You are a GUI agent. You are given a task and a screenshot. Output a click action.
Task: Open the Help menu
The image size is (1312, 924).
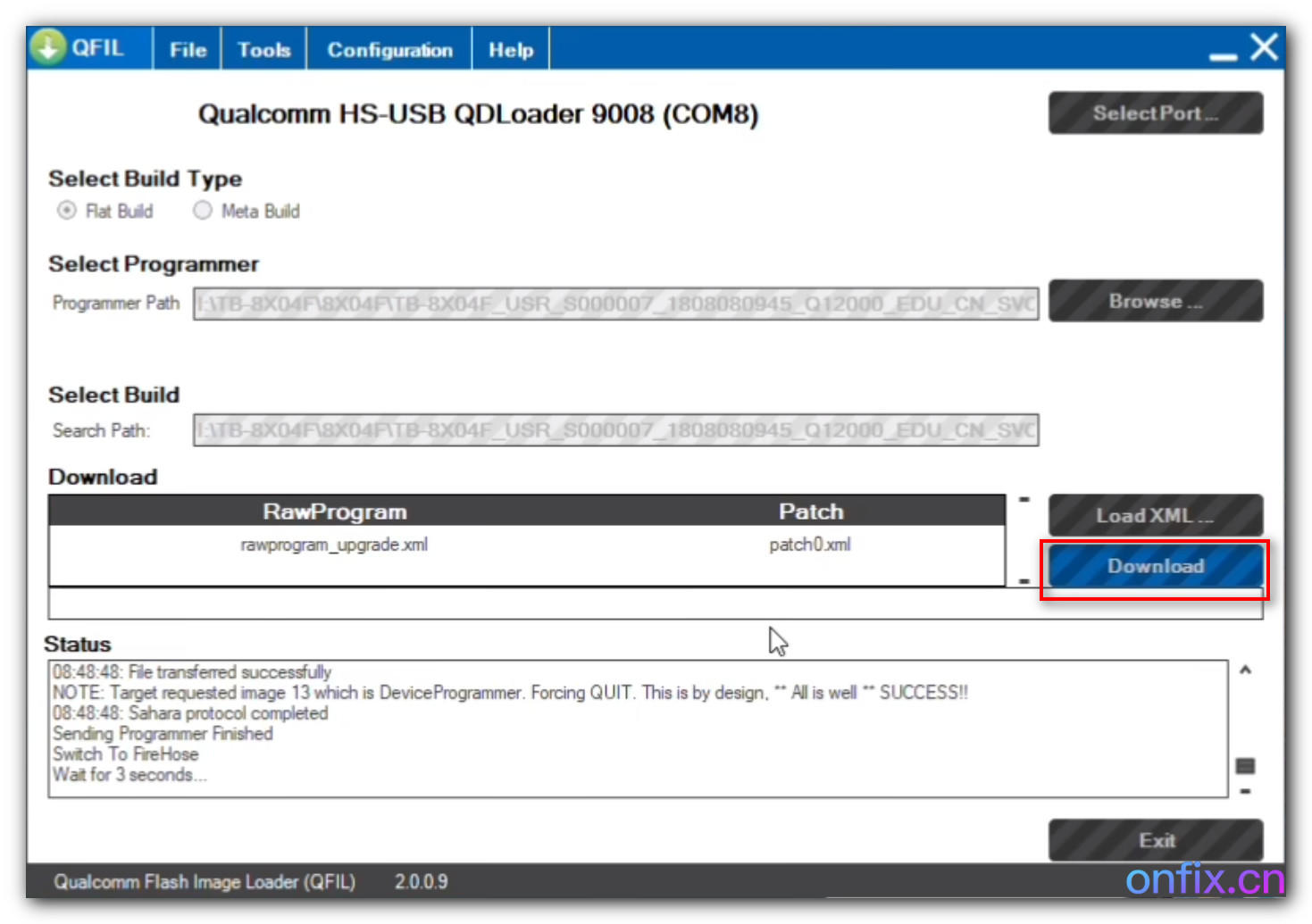(x=510, y=50)
